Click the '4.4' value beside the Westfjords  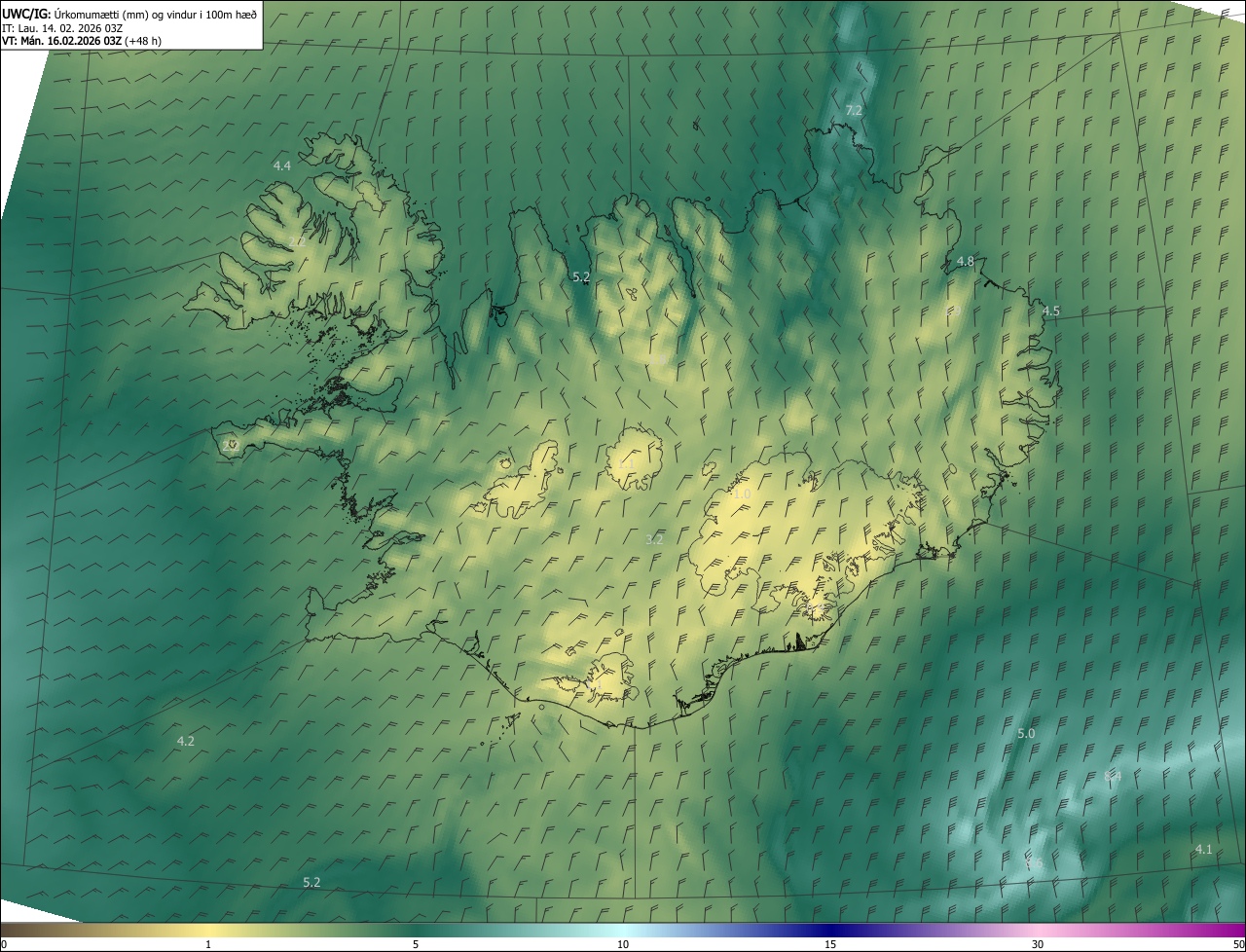(x=282, y=166)
